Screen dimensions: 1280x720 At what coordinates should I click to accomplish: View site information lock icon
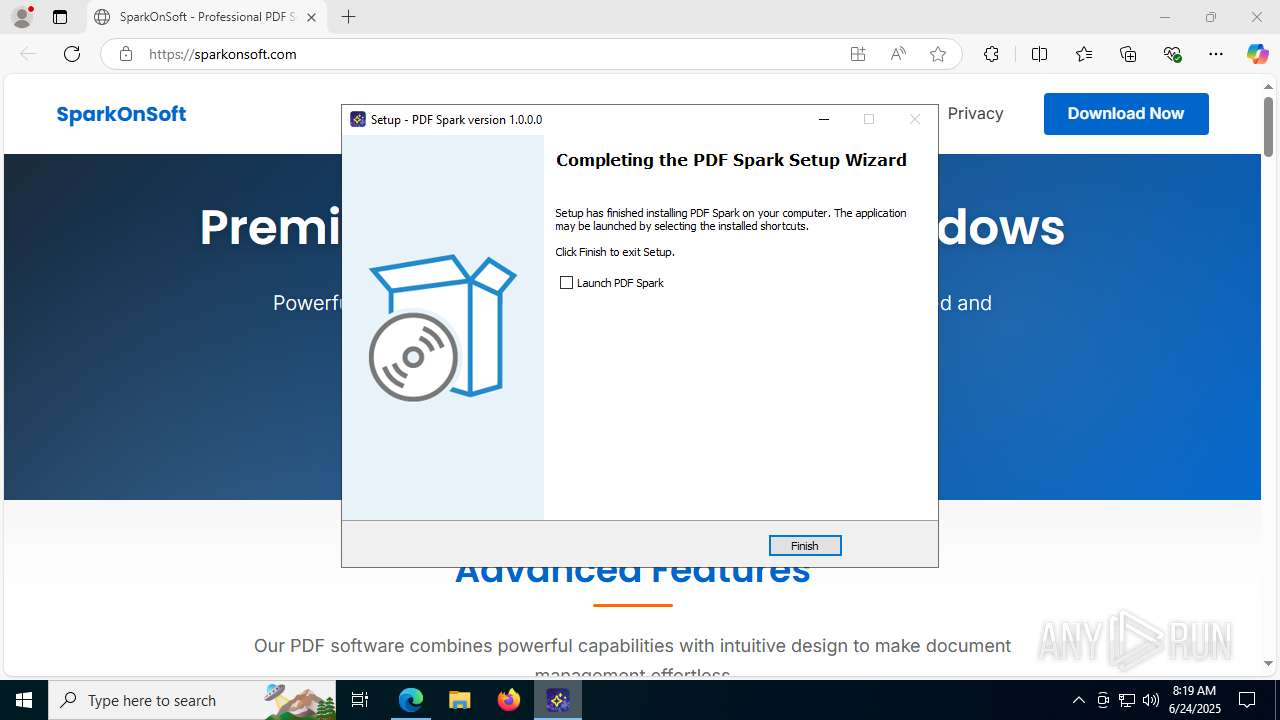coord(126,54)
